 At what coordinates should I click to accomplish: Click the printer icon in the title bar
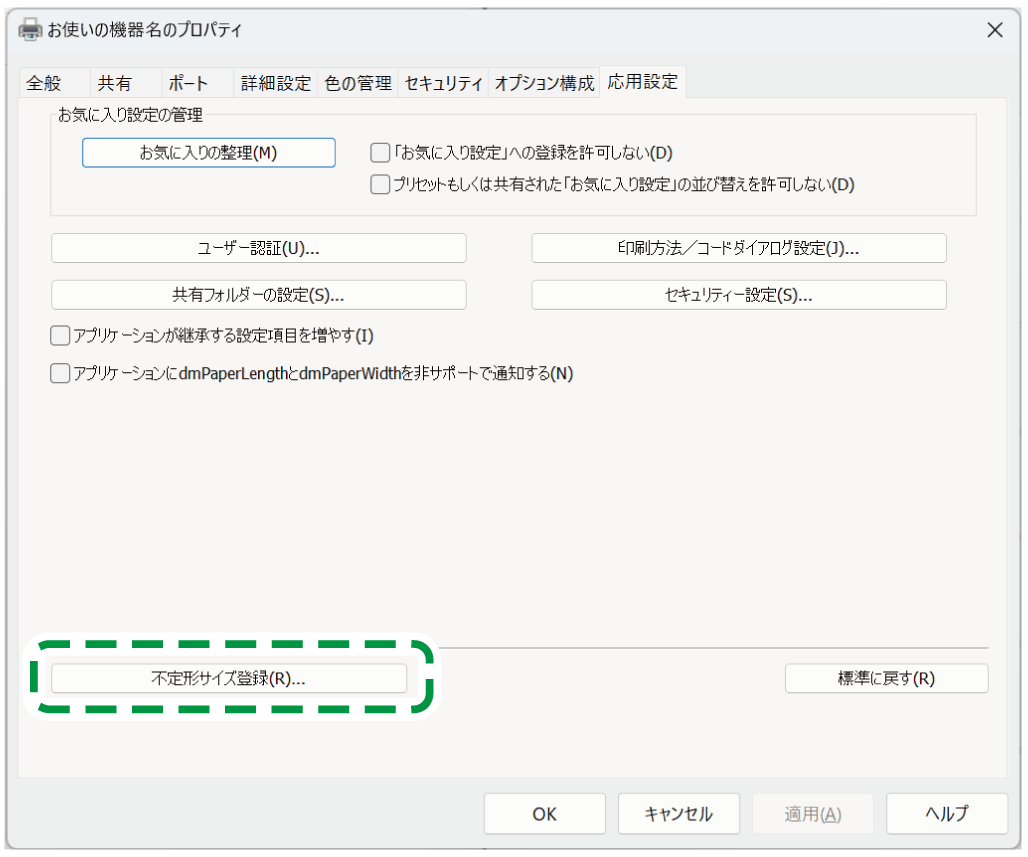(30, 30)
